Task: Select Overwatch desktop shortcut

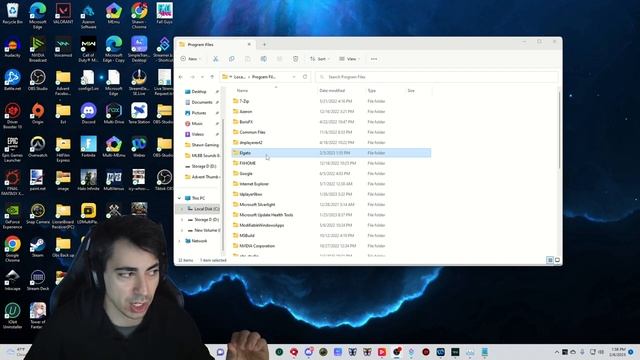Action: pyautogui.click(x=38, y=147)
